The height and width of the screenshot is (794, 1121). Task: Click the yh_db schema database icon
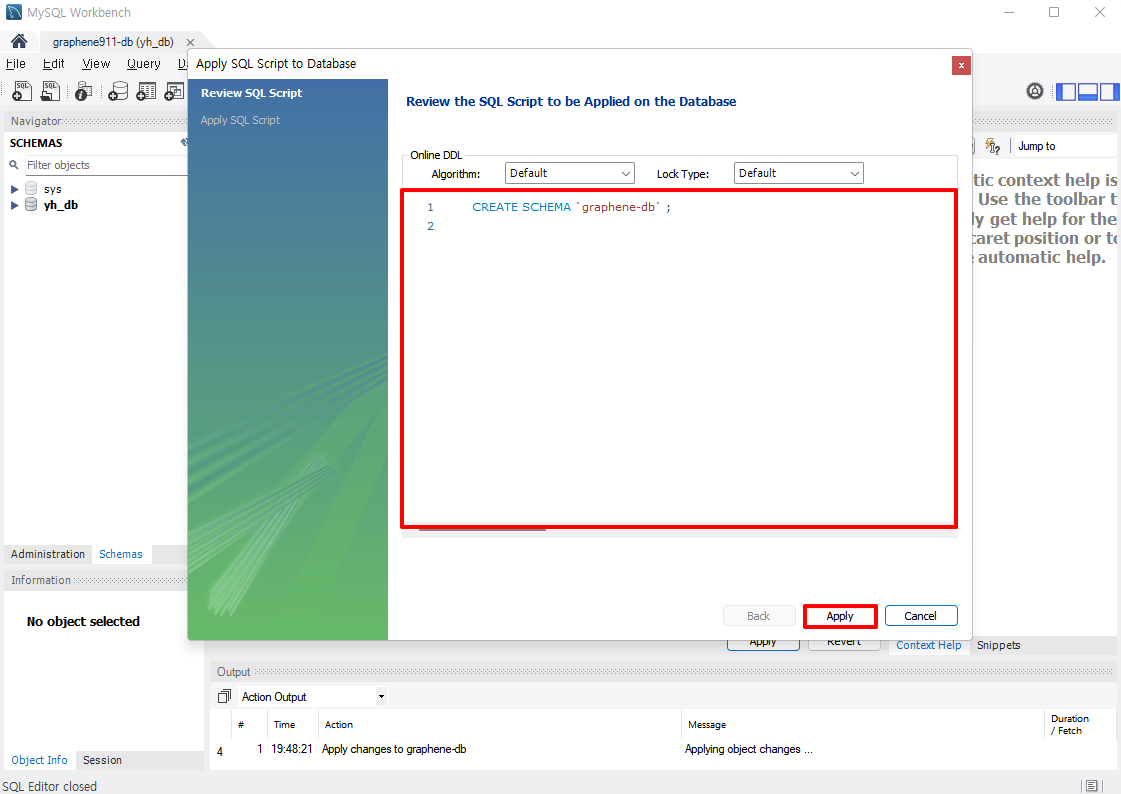pos(31,204)
